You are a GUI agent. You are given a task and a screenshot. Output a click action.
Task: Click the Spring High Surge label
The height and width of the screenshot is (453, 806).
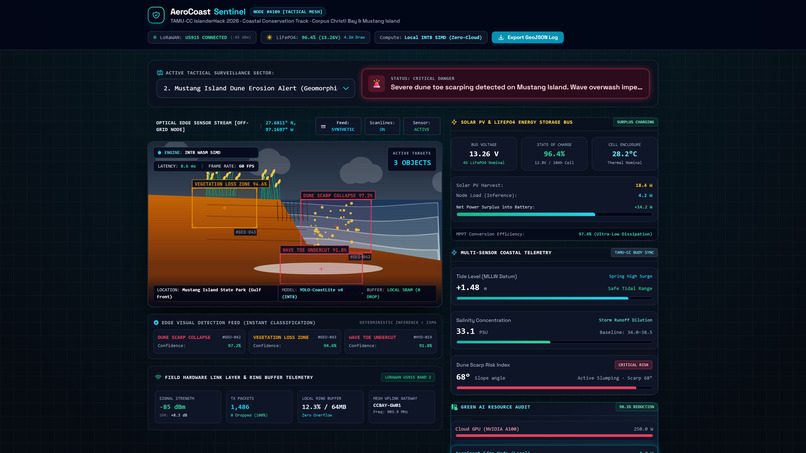point(630,276)
